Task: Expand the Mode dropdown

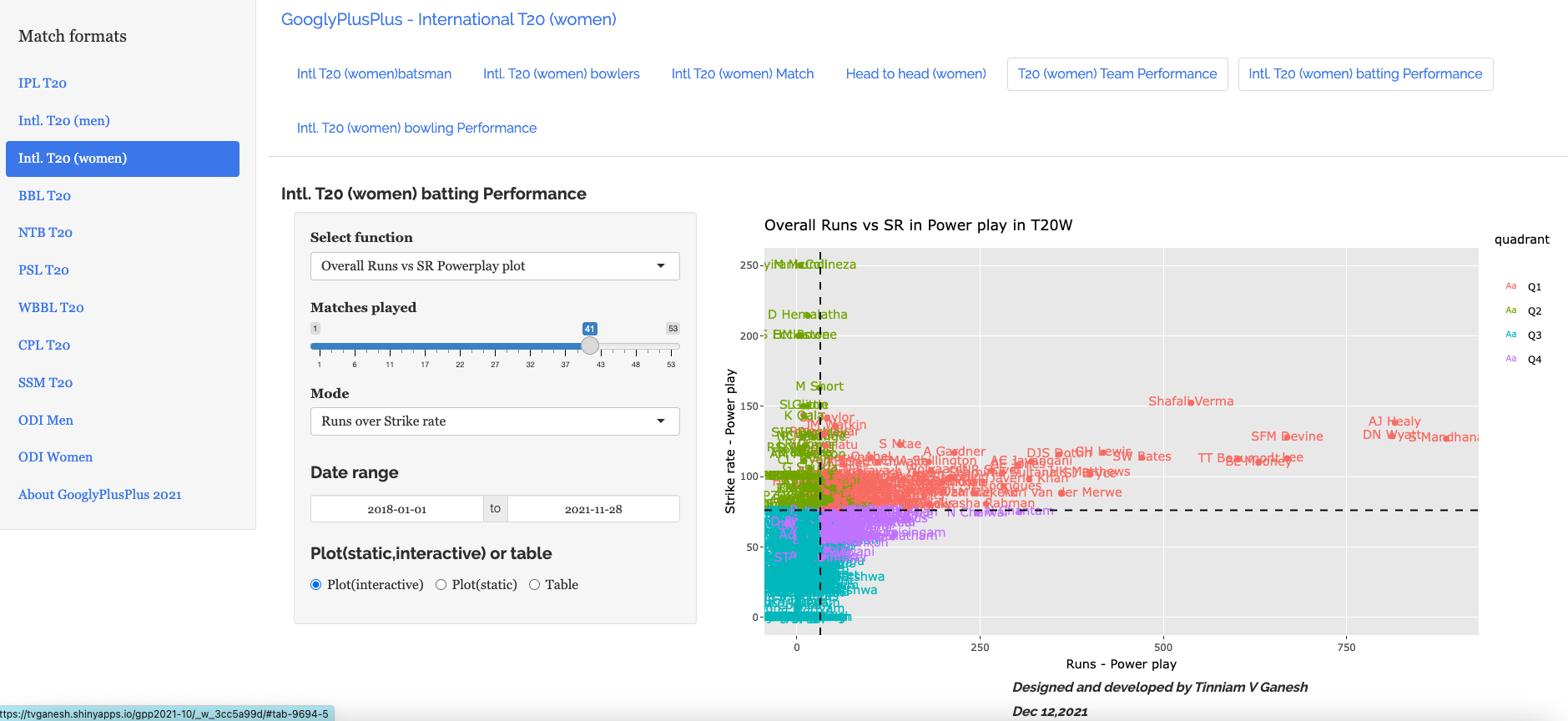Action: click(494, 421)
